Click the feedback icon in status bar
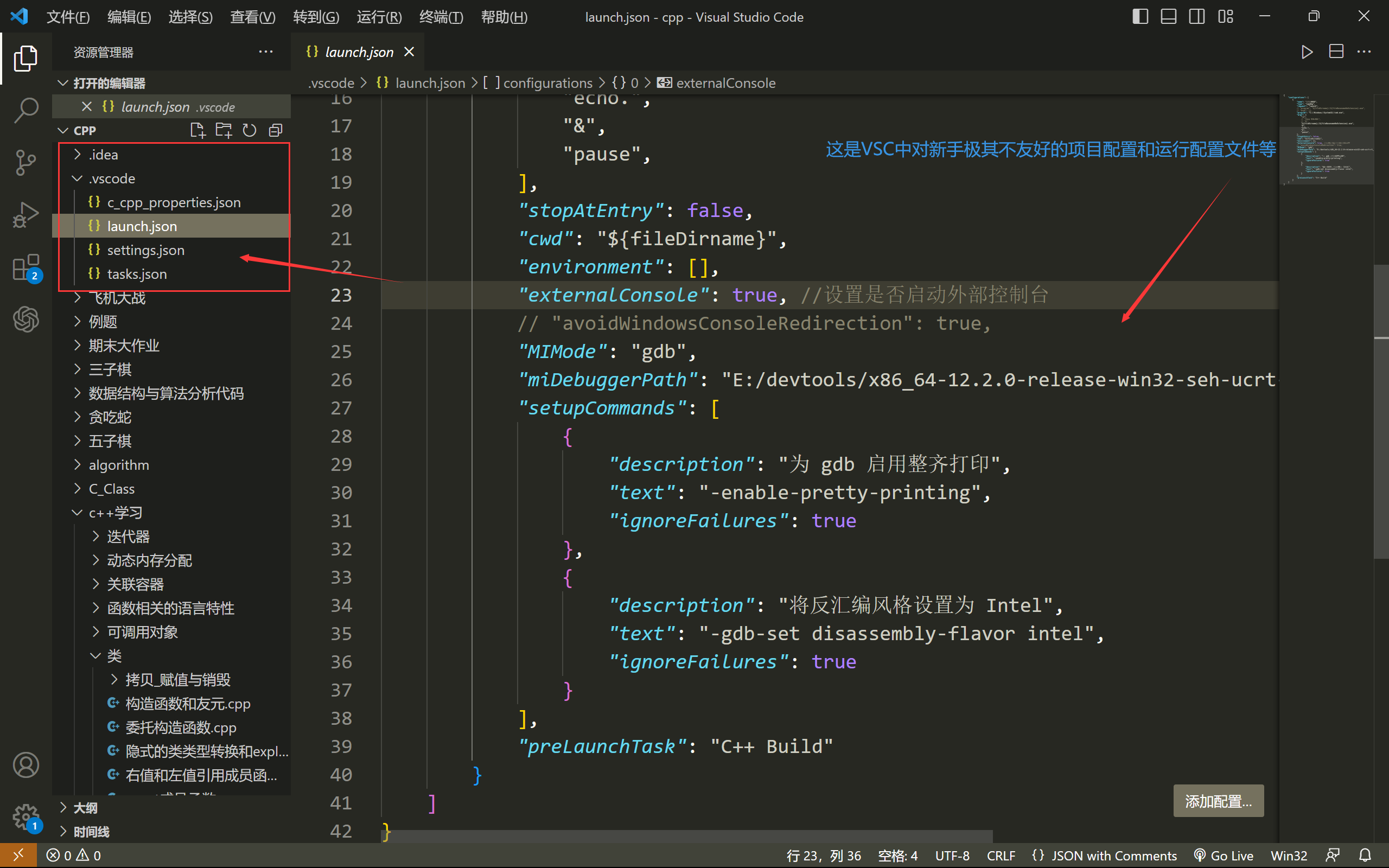Image resolution: width=1389 pixels, height=868 pixels. pos(1333,856)
